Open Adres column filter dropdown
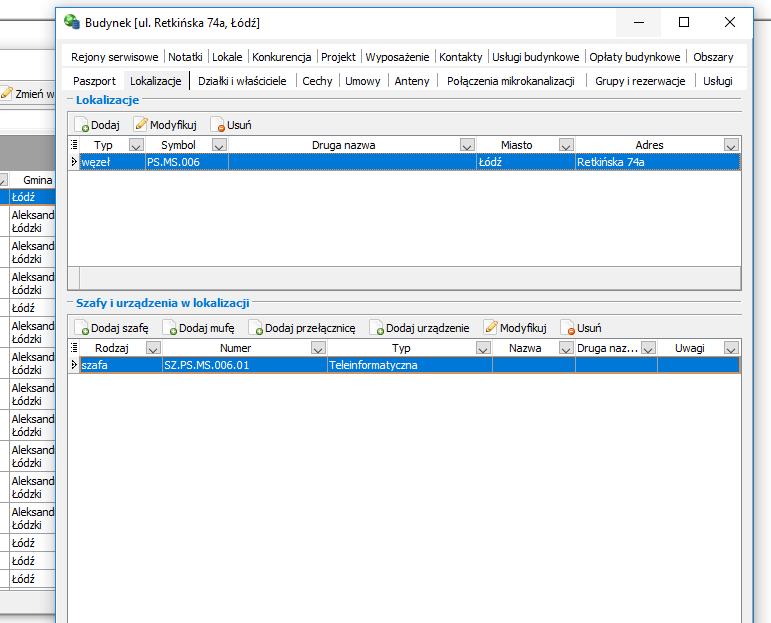The height and width of the screenshot is (623, 771). tap(731, 145)
